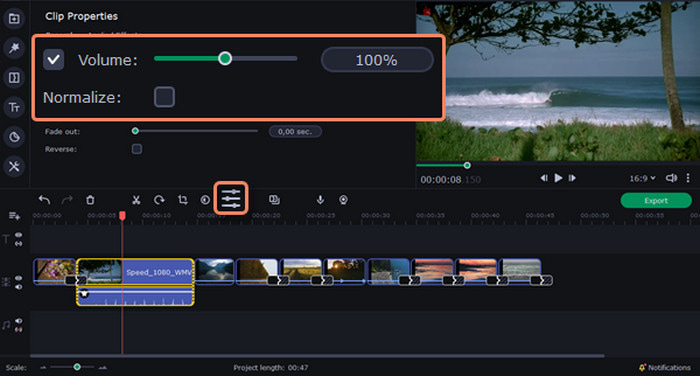The height and width of the screenshot is (376, 700).
Task: Open the Notifications panel
Action: coord(665,368)
